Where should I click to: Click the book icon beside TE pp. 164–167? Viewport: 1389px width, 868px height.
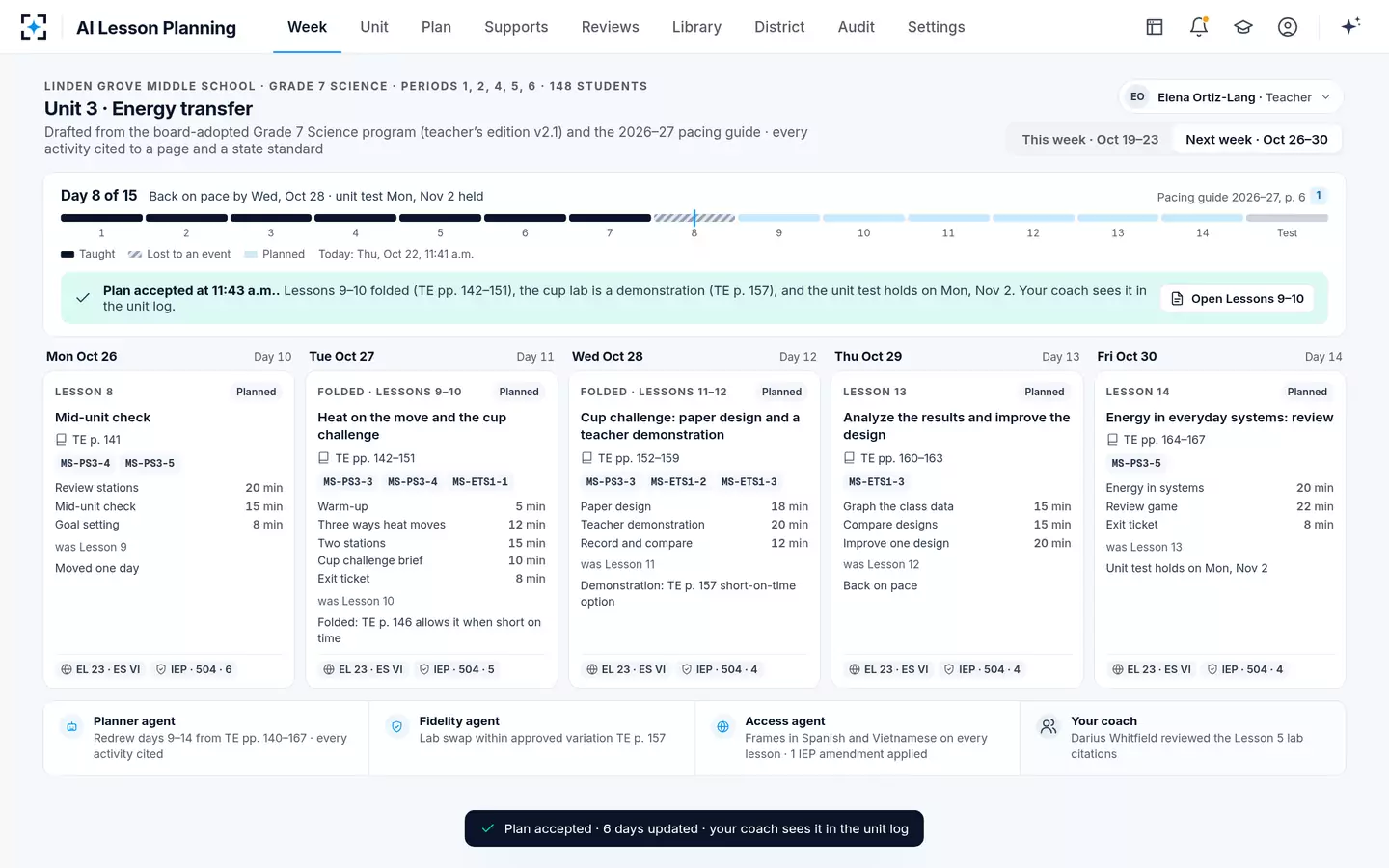[1112, 440]
